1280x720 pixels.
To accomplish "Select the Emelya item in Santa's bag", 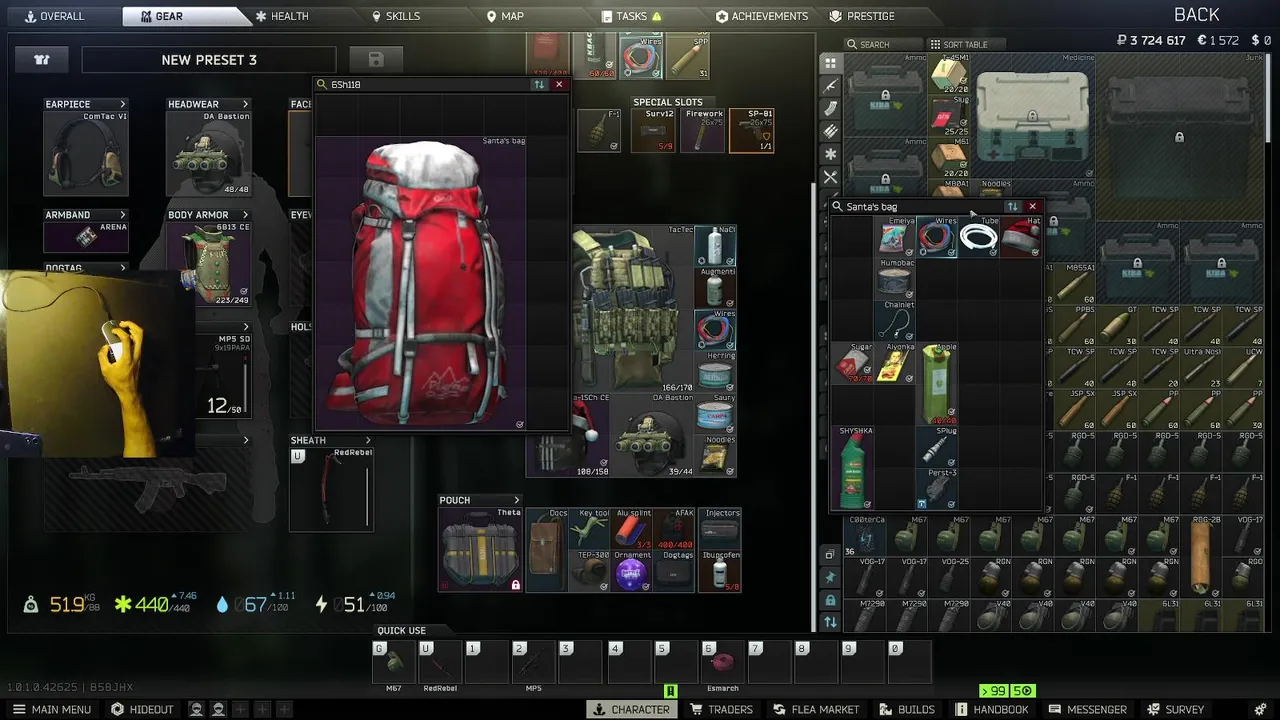I will click(x=895, y=237).
